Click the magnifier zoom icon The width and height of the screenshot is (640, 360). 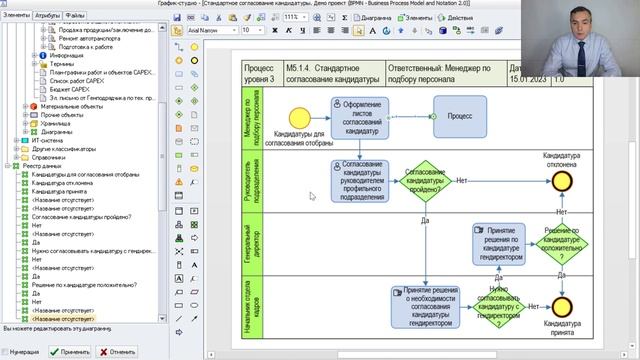point(317,18)
